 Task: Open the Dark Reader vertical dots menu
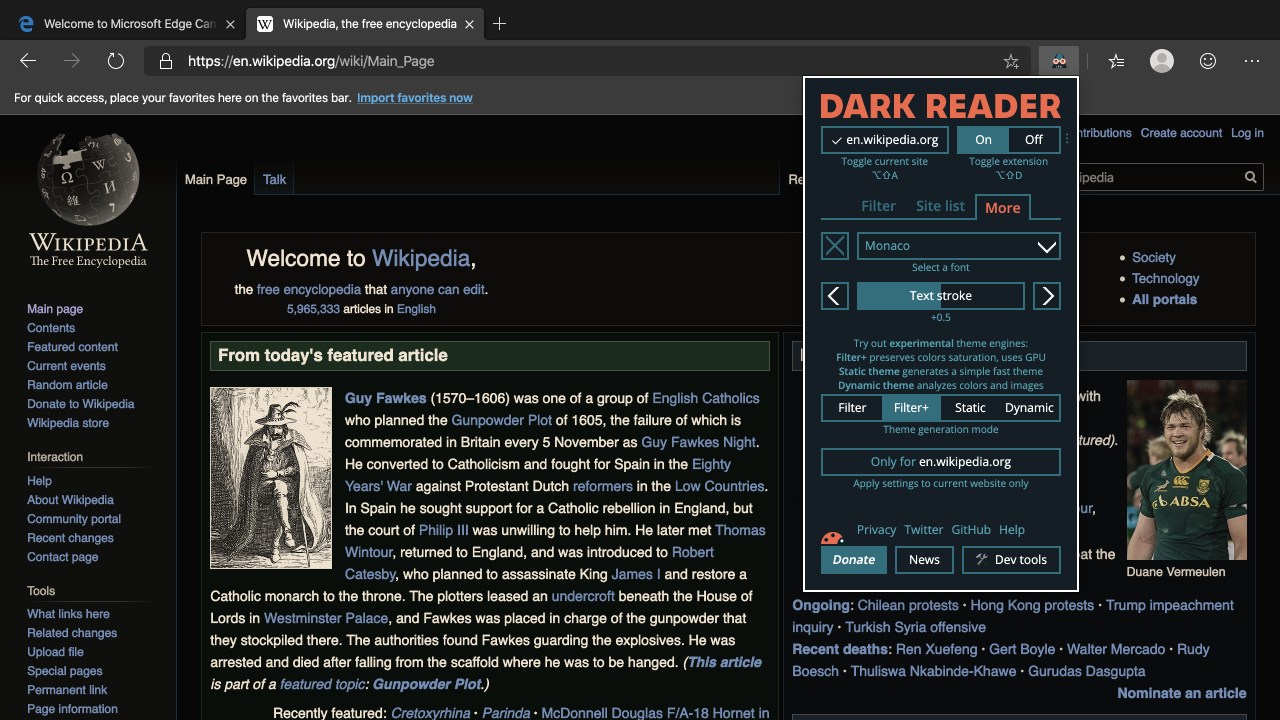tap(1067, 140)
